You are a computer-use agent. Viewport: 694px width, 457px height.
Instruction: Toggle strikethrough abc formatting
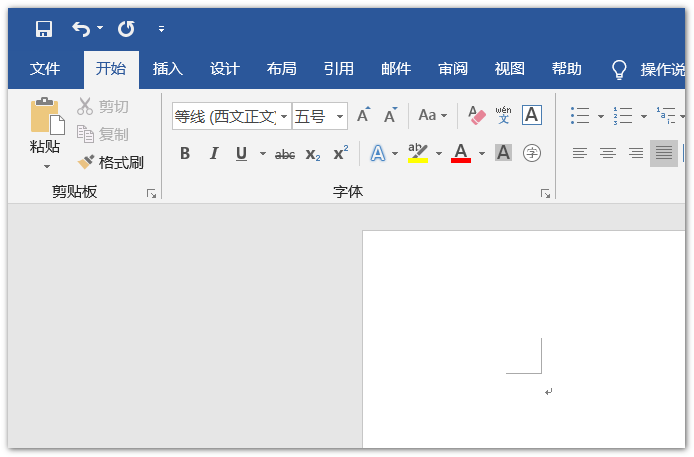tap(285, 154)
